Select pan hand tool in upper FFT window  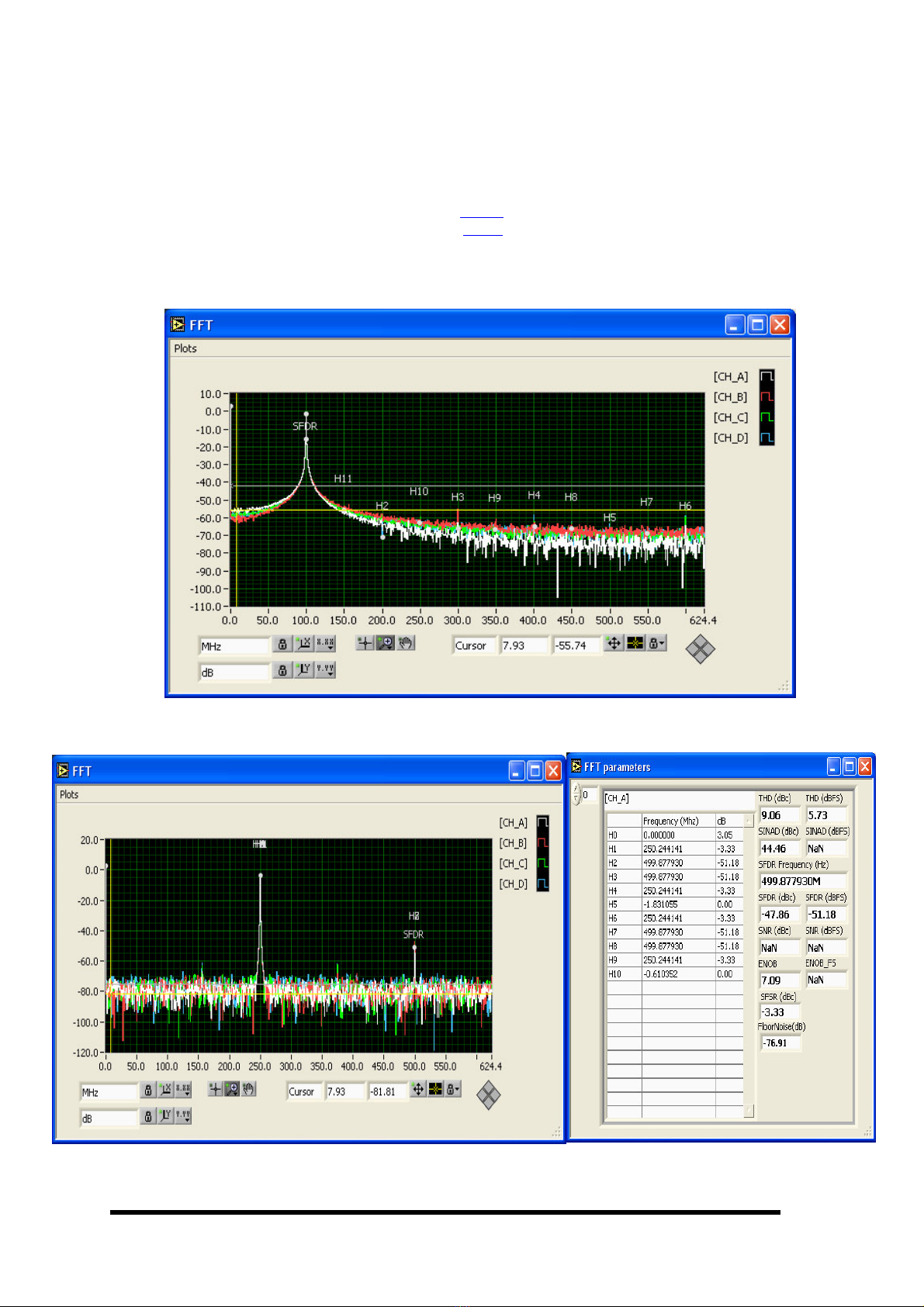[406, 643]
